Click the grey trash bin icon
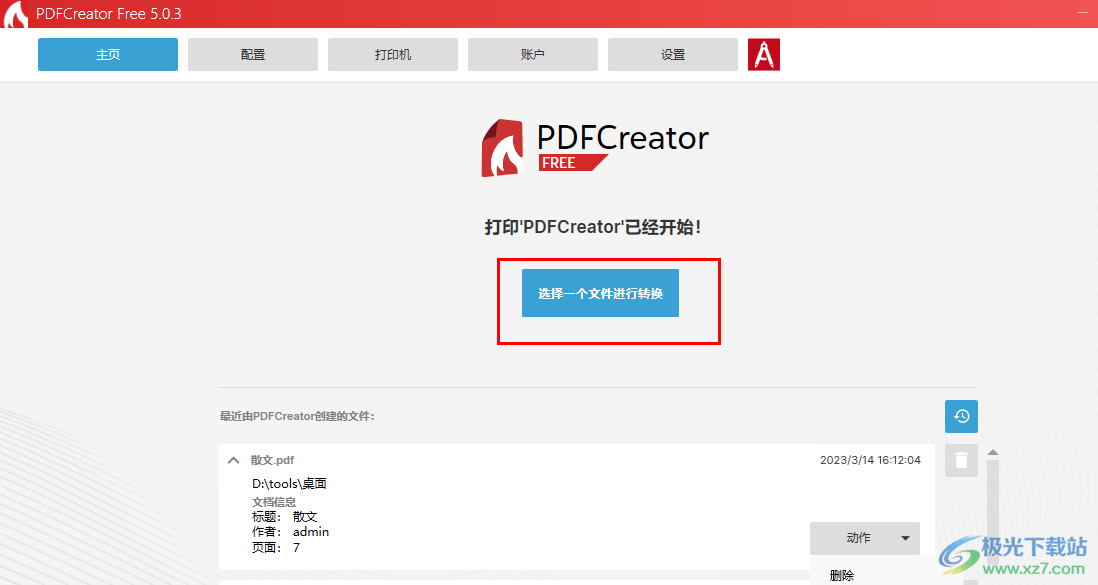 961,460
